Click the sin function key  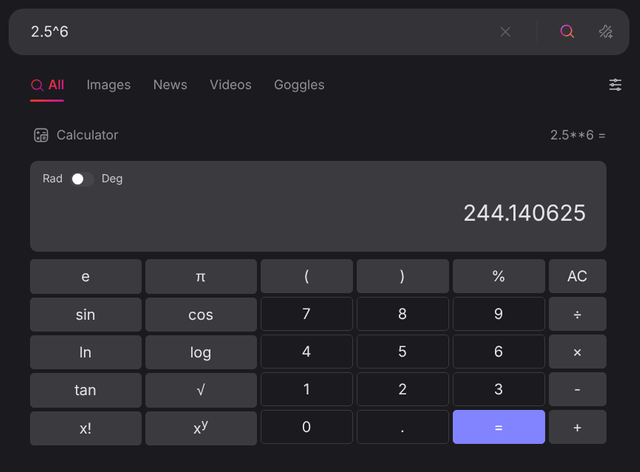(86, 314)
